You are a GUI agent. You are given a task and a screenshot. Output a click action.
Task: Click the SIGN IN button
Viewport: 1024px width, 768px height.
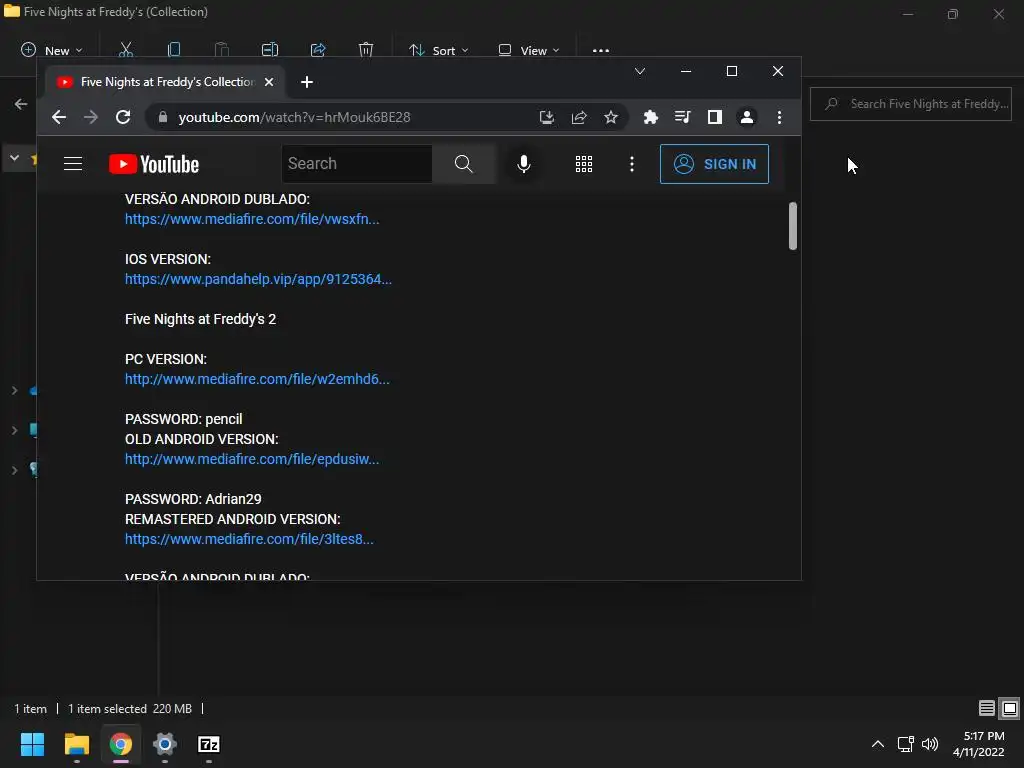pyautogui.click(x=714, y=164)
